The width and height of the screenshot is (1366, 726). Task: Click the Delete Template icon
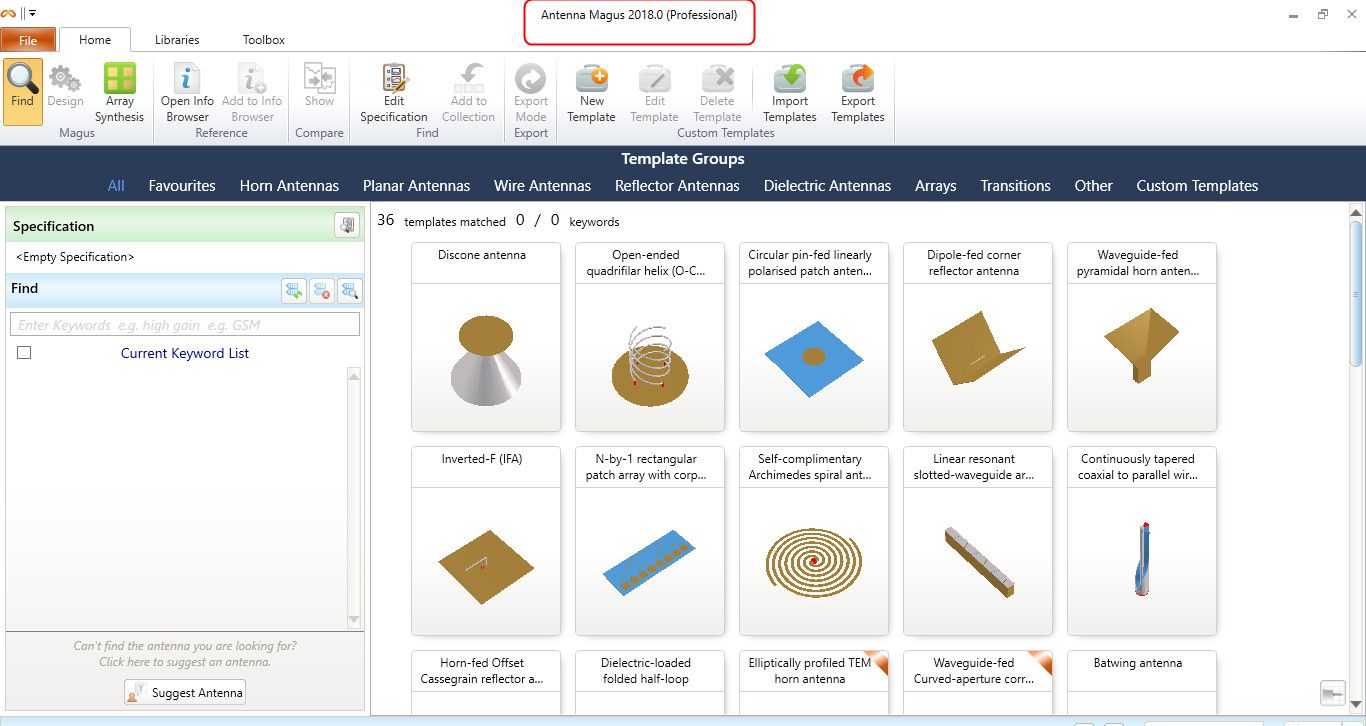(718, 79)
